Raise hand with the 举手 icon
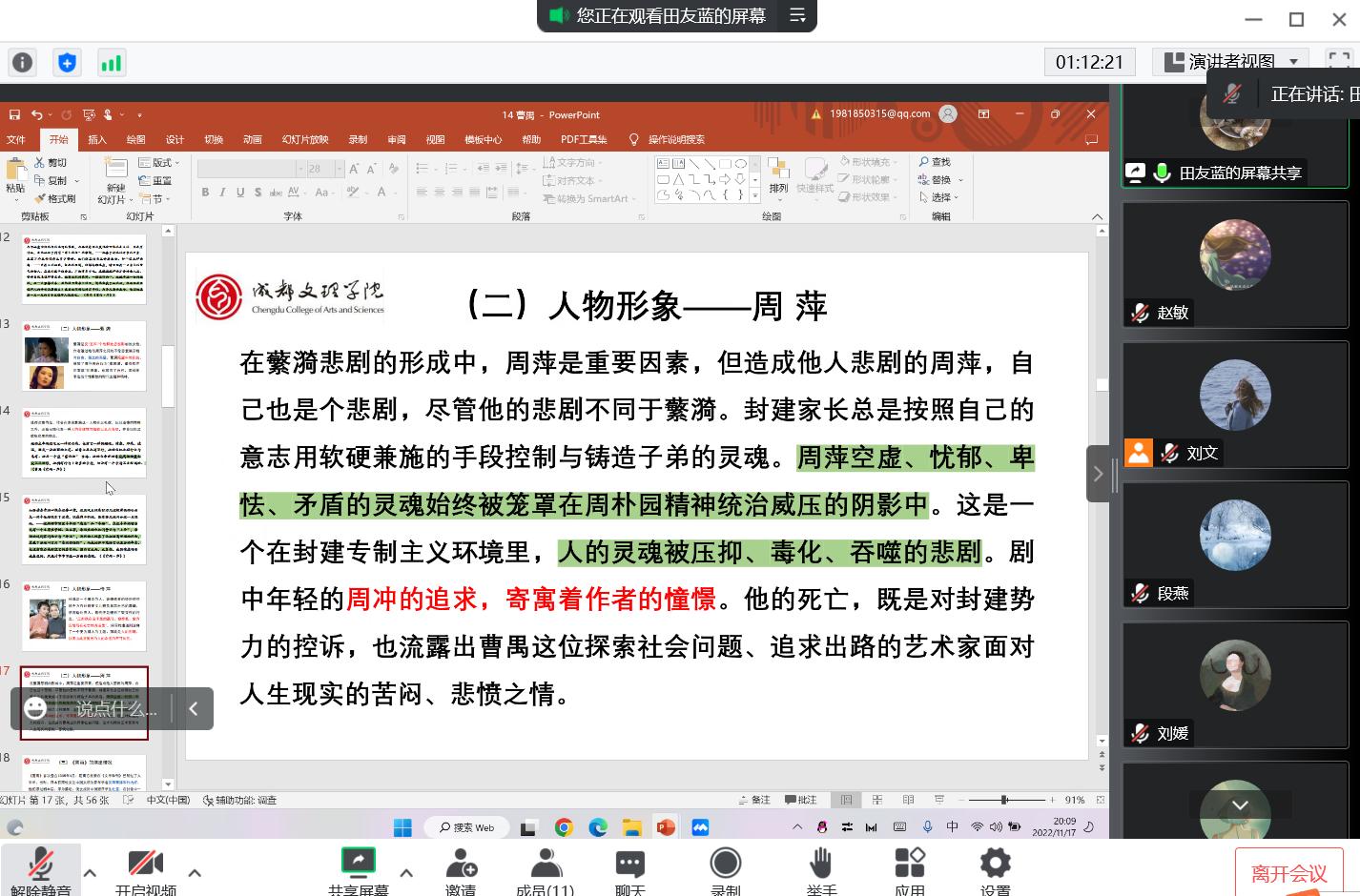The height and width of the screenshot is (896, 1360). 820,869
